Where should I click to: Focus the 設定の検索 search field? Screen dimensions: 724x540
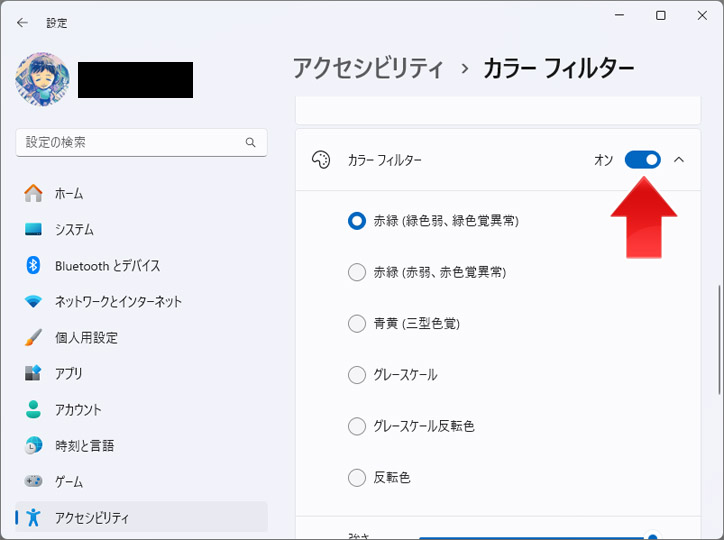click(141, 142)
